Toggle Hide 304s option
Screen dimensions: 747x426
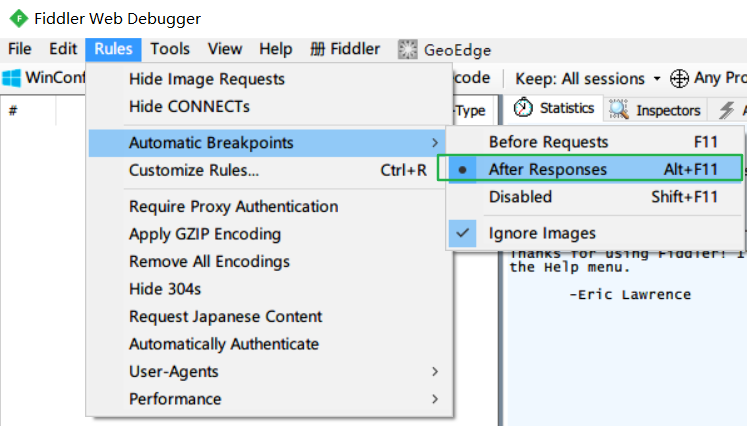269,289
